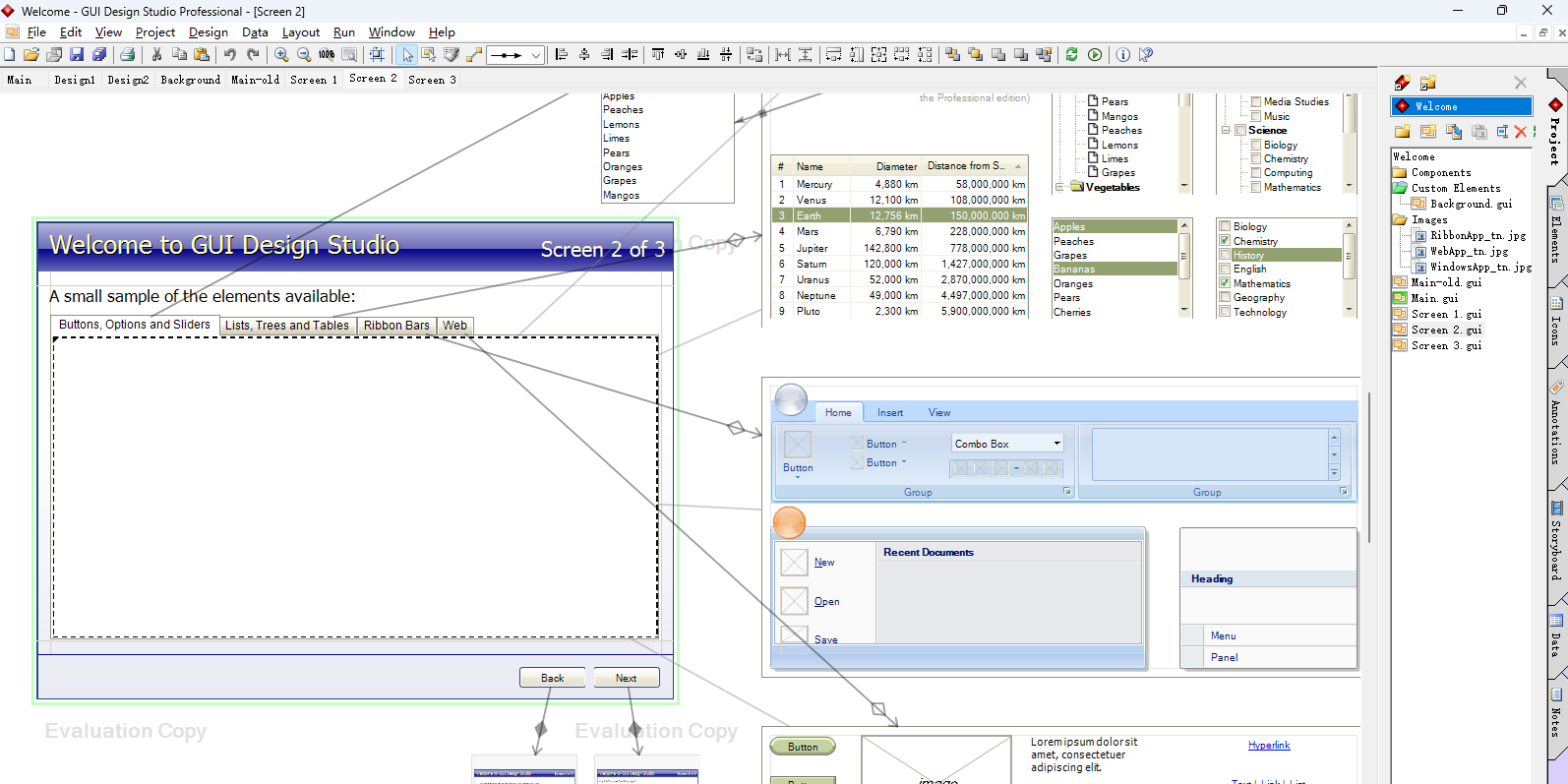The width and height of the screenshot is (1568, 784).
Task: Open the Project menu
Action: (155, 32)
